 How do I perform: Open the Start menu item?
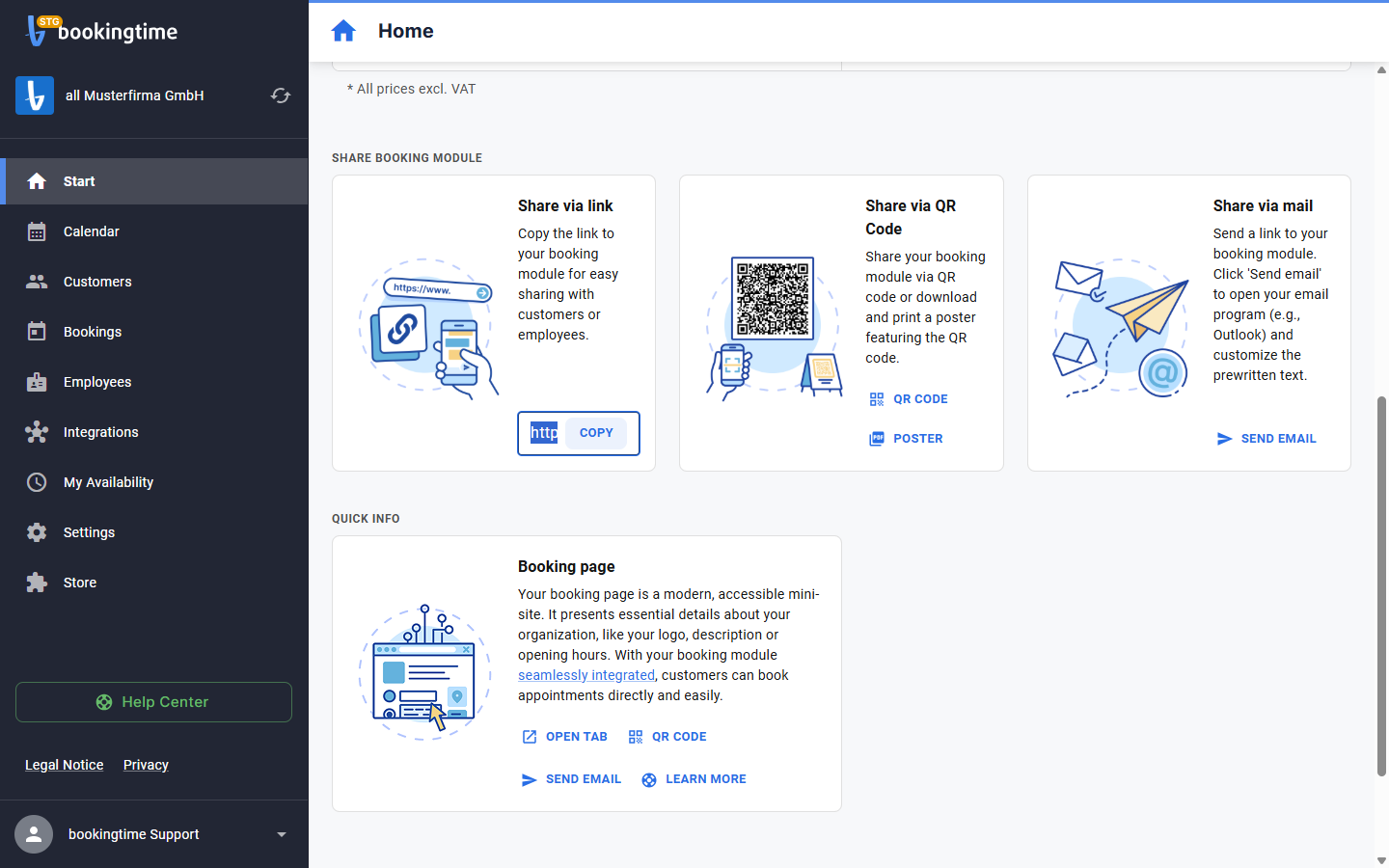coord(154,181)
